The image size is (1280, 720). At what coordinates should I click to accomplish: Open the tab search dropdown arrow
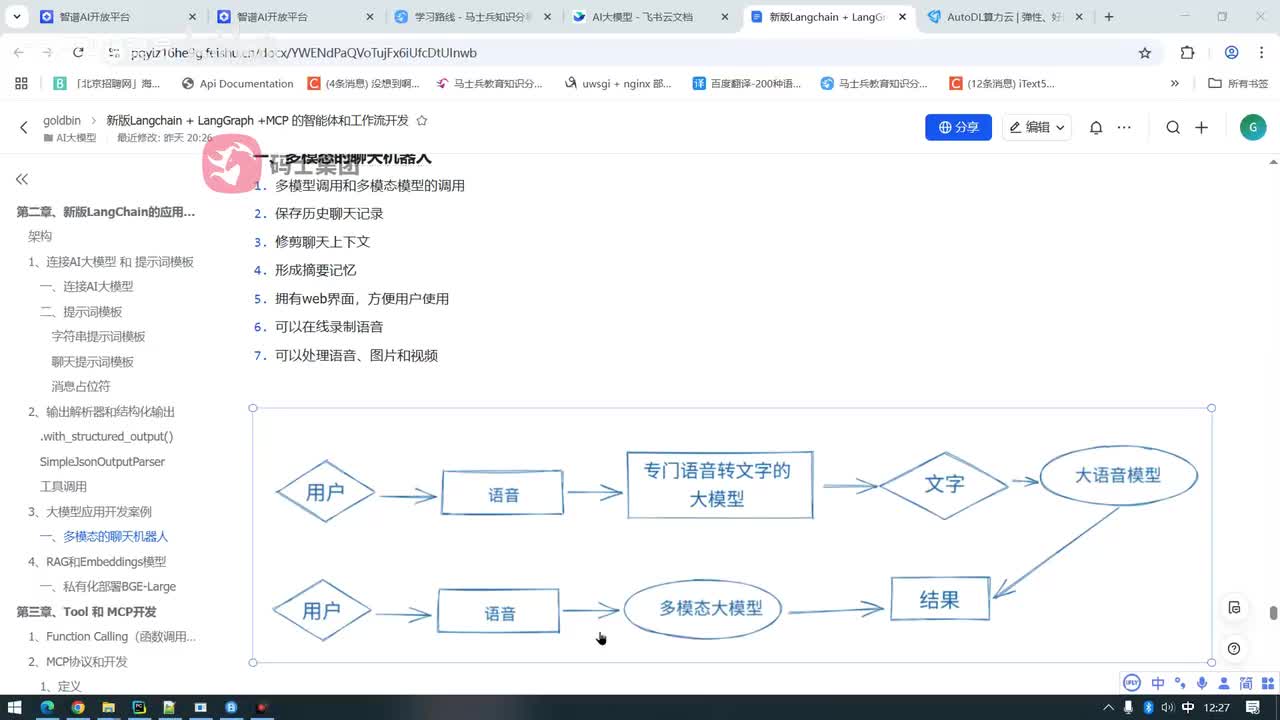(16, 17)
